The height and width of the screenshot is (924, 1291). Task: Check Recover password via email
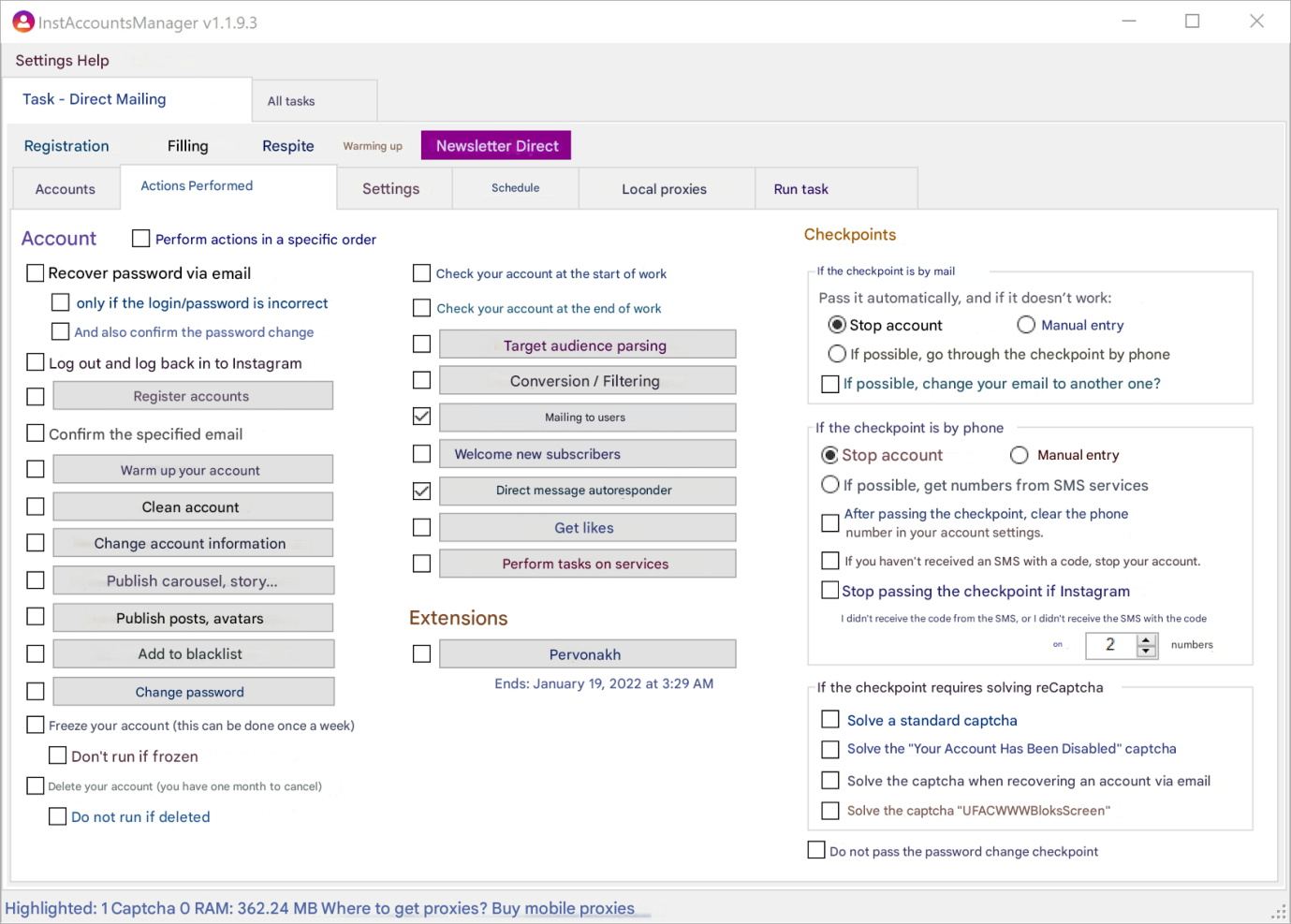tap(36, 273)
